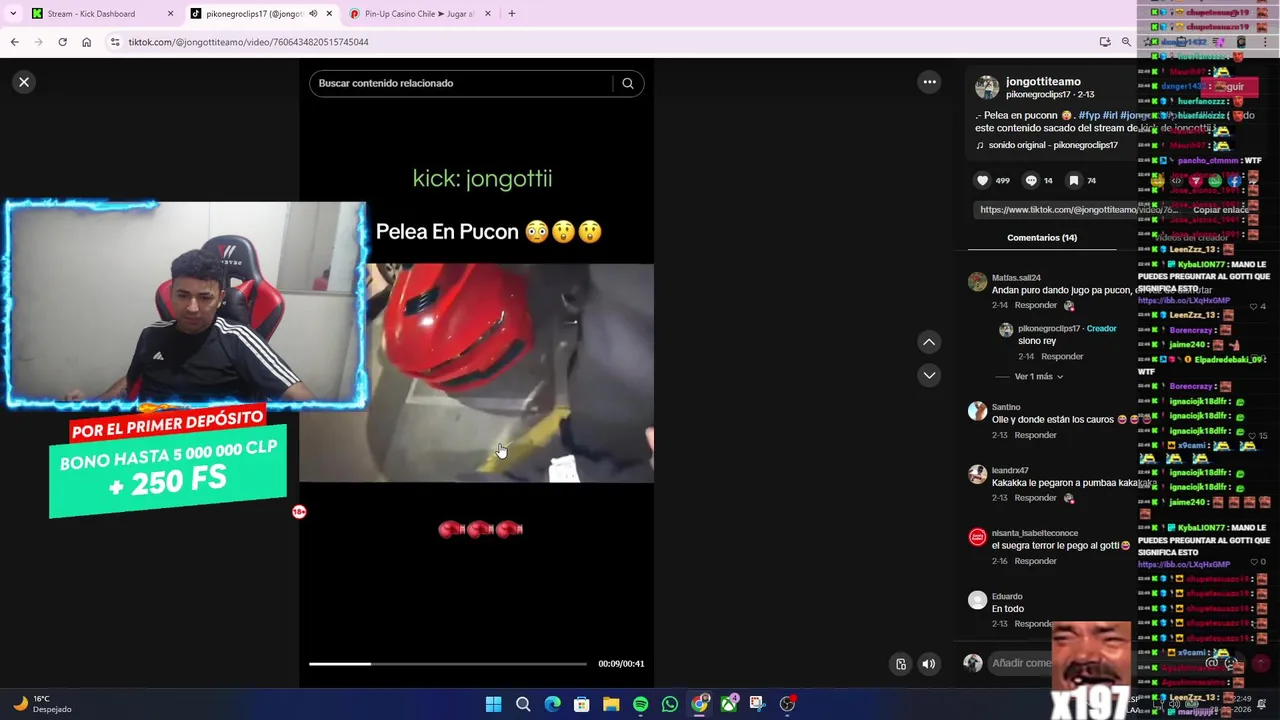
Task: Open the browser home page
Action: pos(86,42)
